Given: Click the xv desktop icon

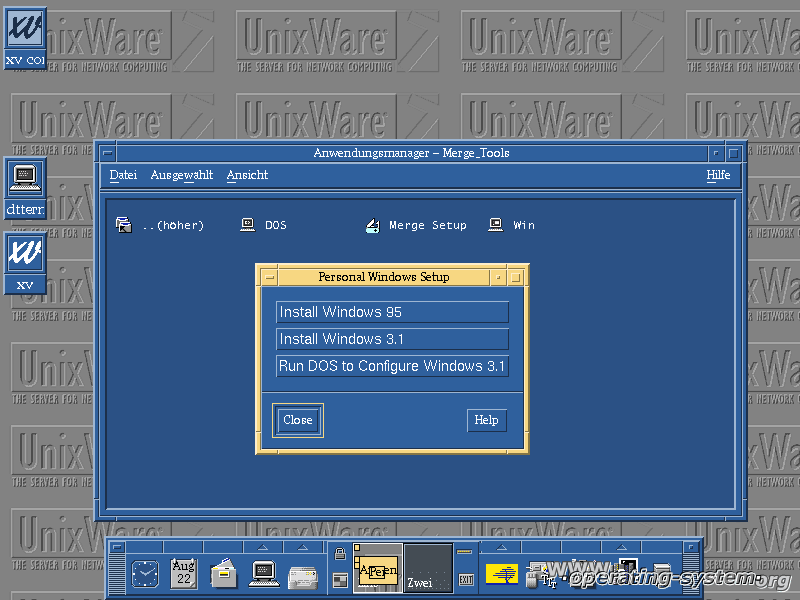Looking at the screenshot, I should [25, 263].
